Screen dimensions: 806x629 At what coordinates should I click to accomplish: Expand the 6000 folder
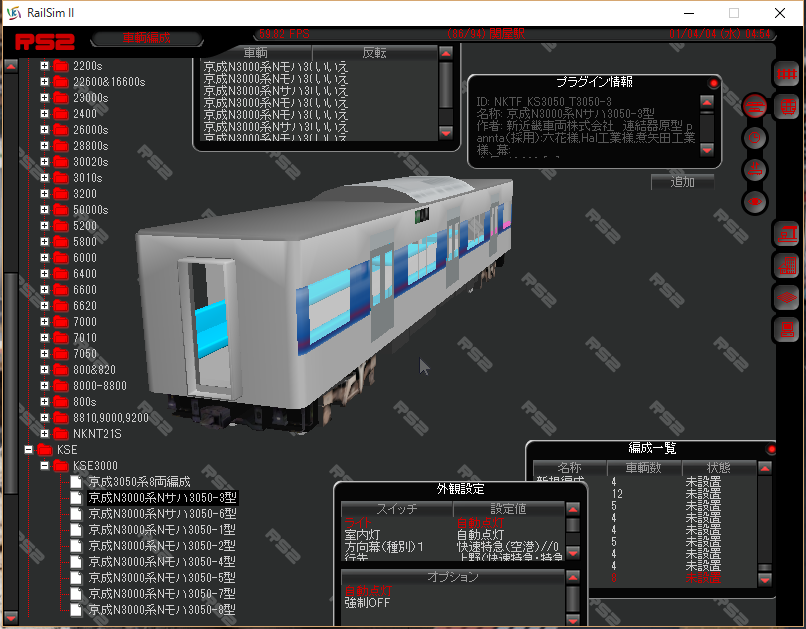(44, 257)
